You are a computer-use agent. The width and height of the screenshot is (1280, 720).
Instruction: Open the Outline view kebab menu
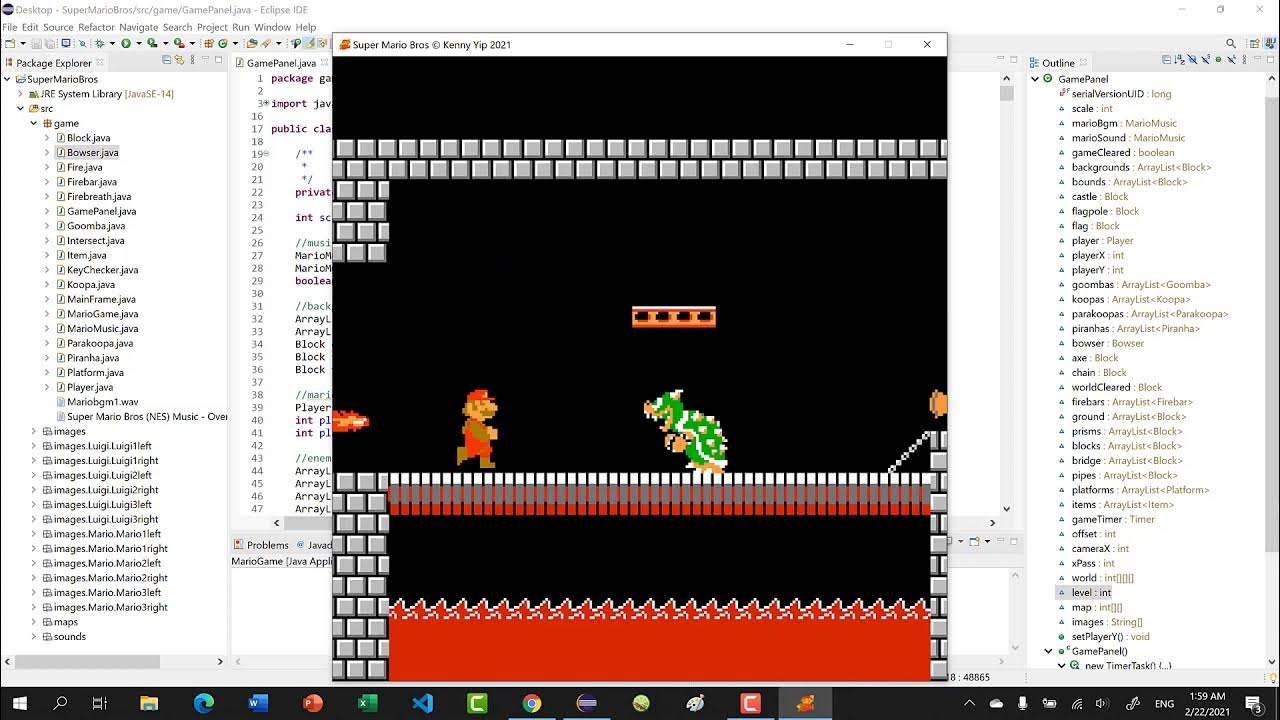pos(1245,60)
